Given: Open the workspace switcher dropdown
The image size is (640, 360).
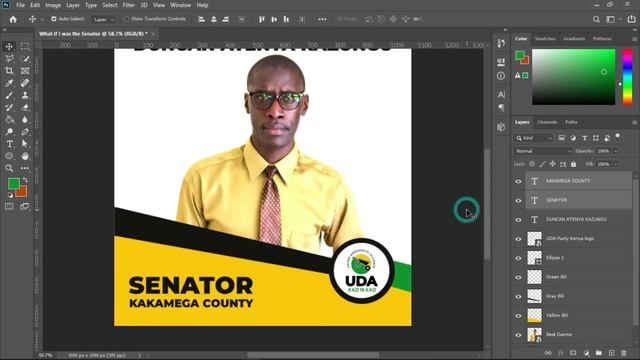Looking at the screenshot, I should click(x=612, y=19).
